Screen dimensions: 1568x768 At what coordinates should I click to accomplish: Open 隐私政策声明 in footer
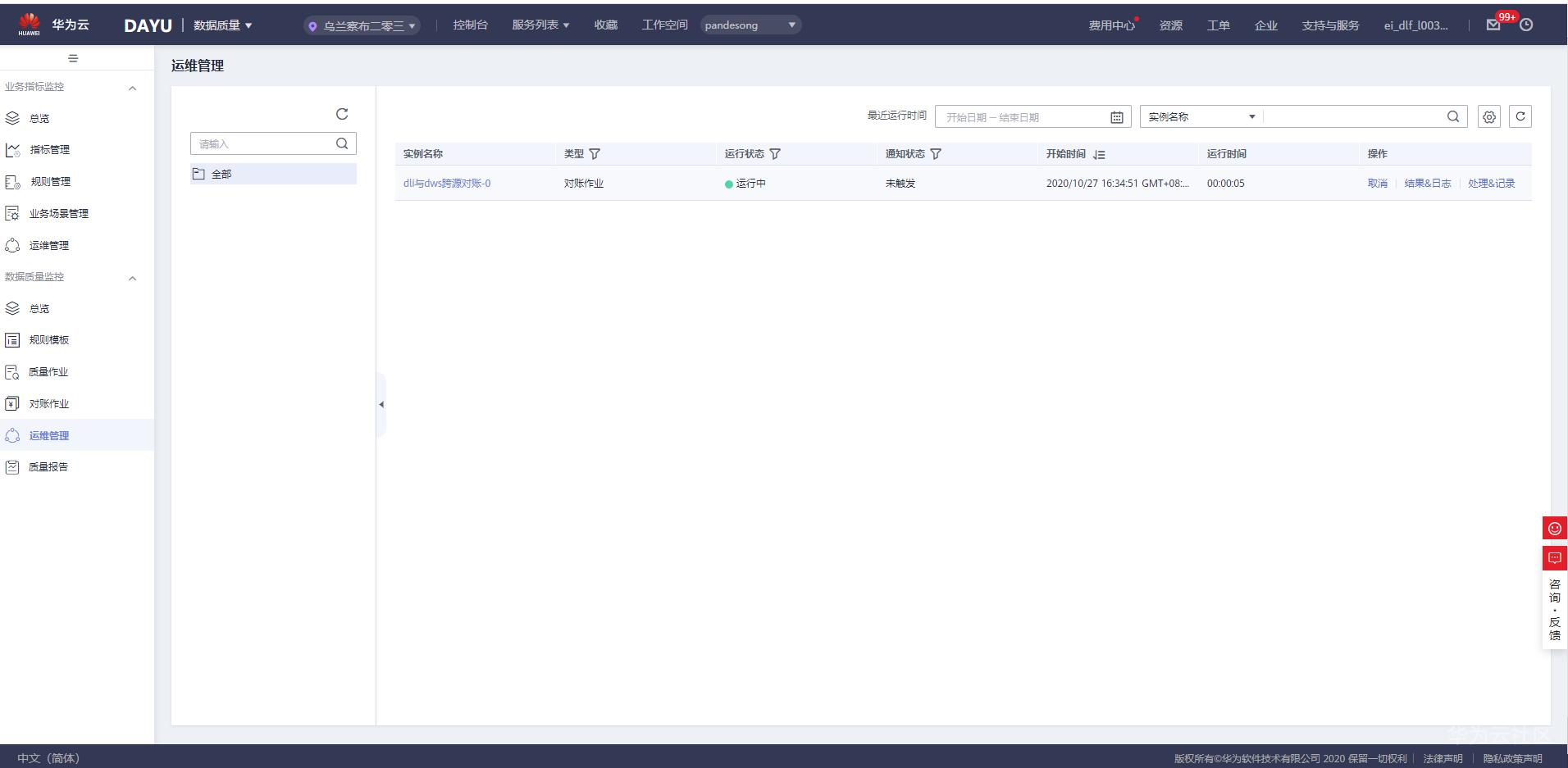(x=1512, y=758)
